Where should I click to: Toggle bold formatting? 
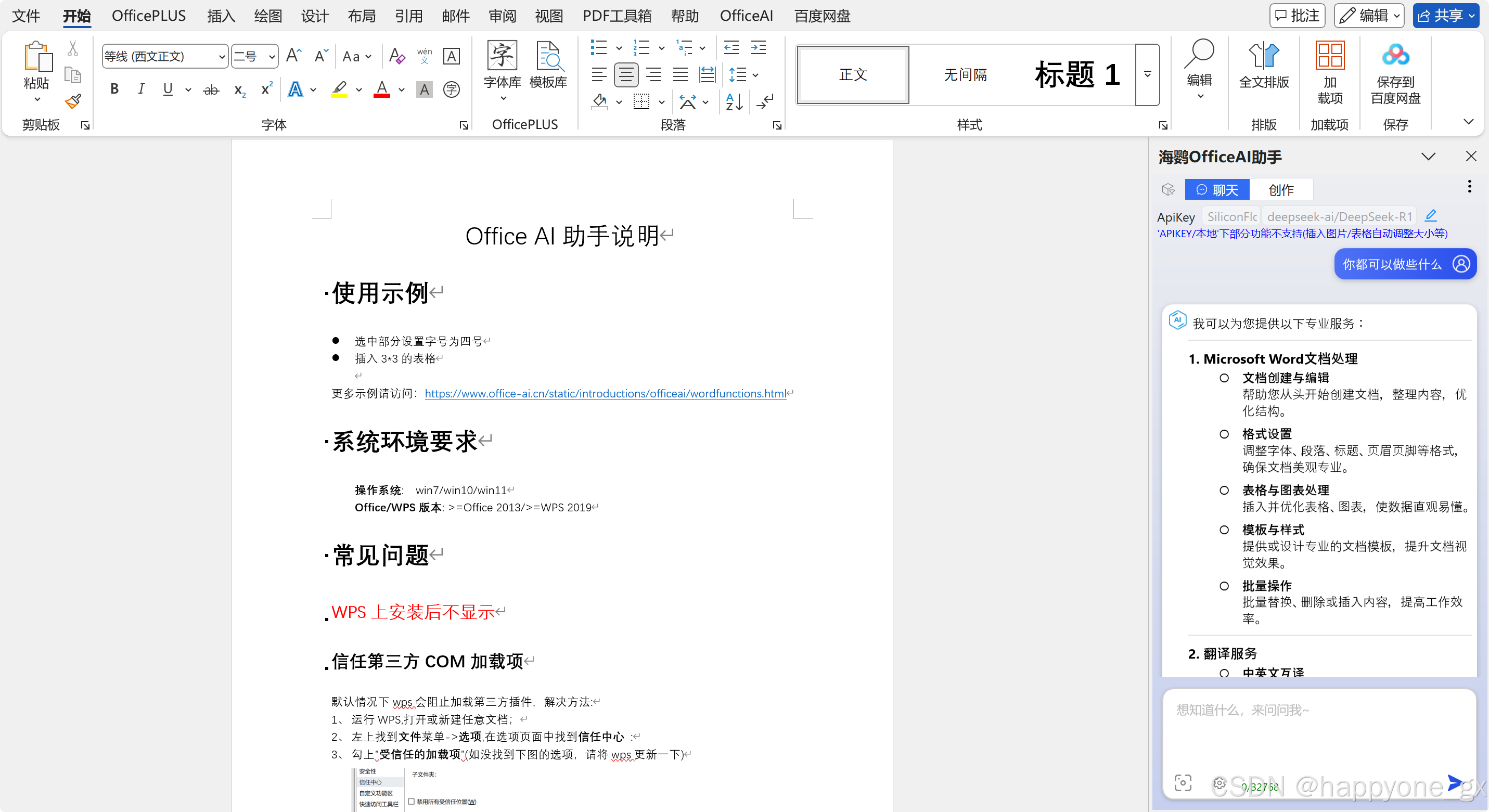[114, 89]
